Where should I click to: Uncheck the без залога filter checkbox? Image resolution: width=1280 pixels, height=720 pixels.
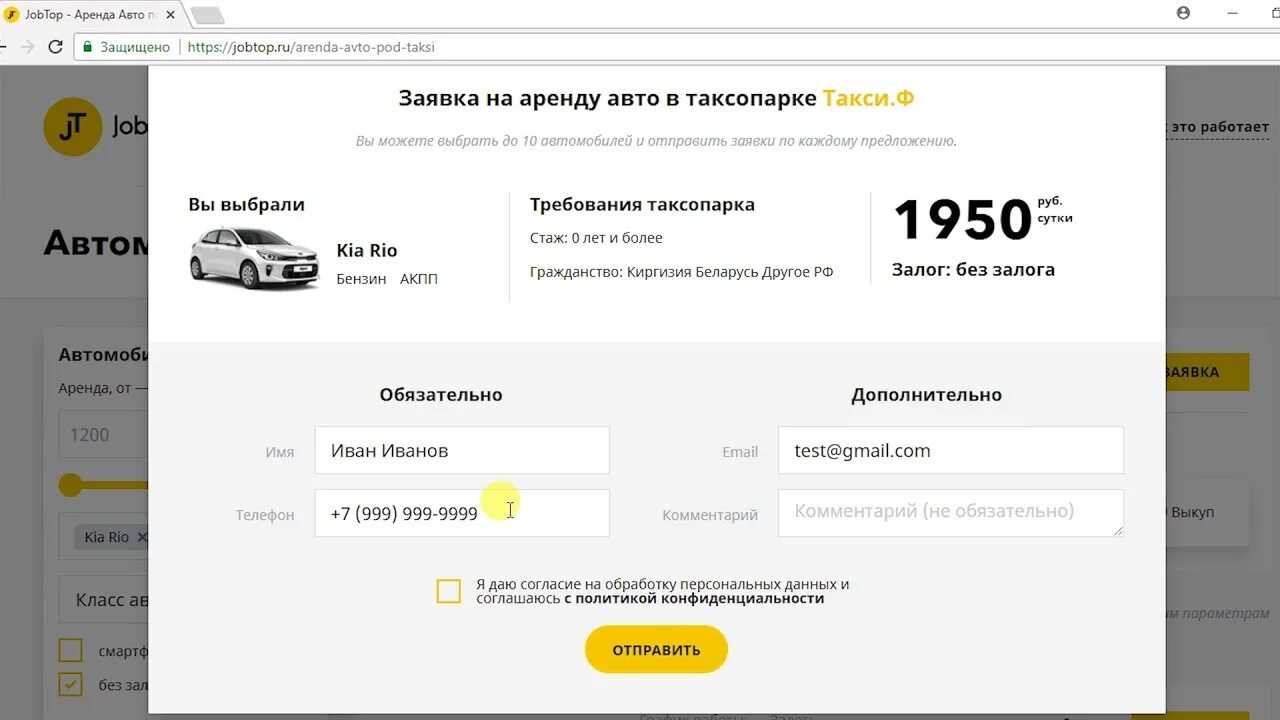click(x=70, y=685)
